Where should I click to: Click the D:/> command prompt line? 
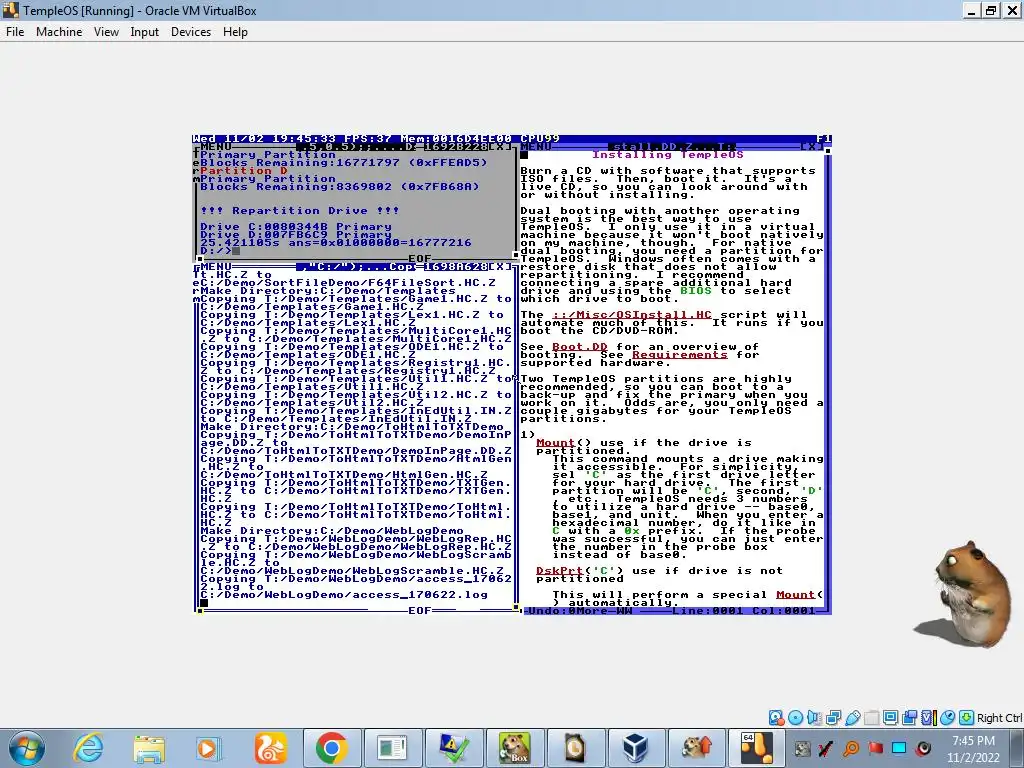point(220,251)
